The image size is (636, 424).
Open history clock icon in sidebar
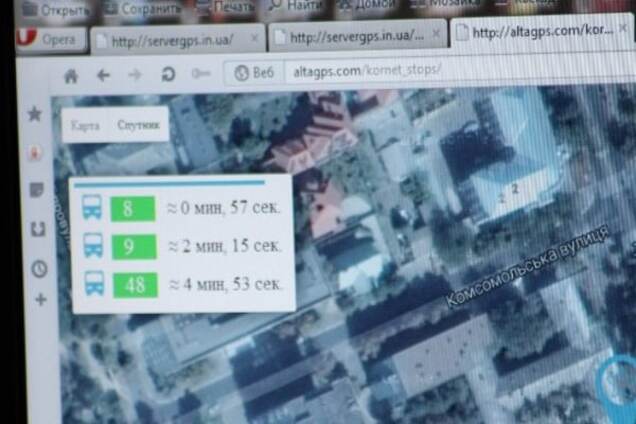pyautogui.click(x=39, y=268)
